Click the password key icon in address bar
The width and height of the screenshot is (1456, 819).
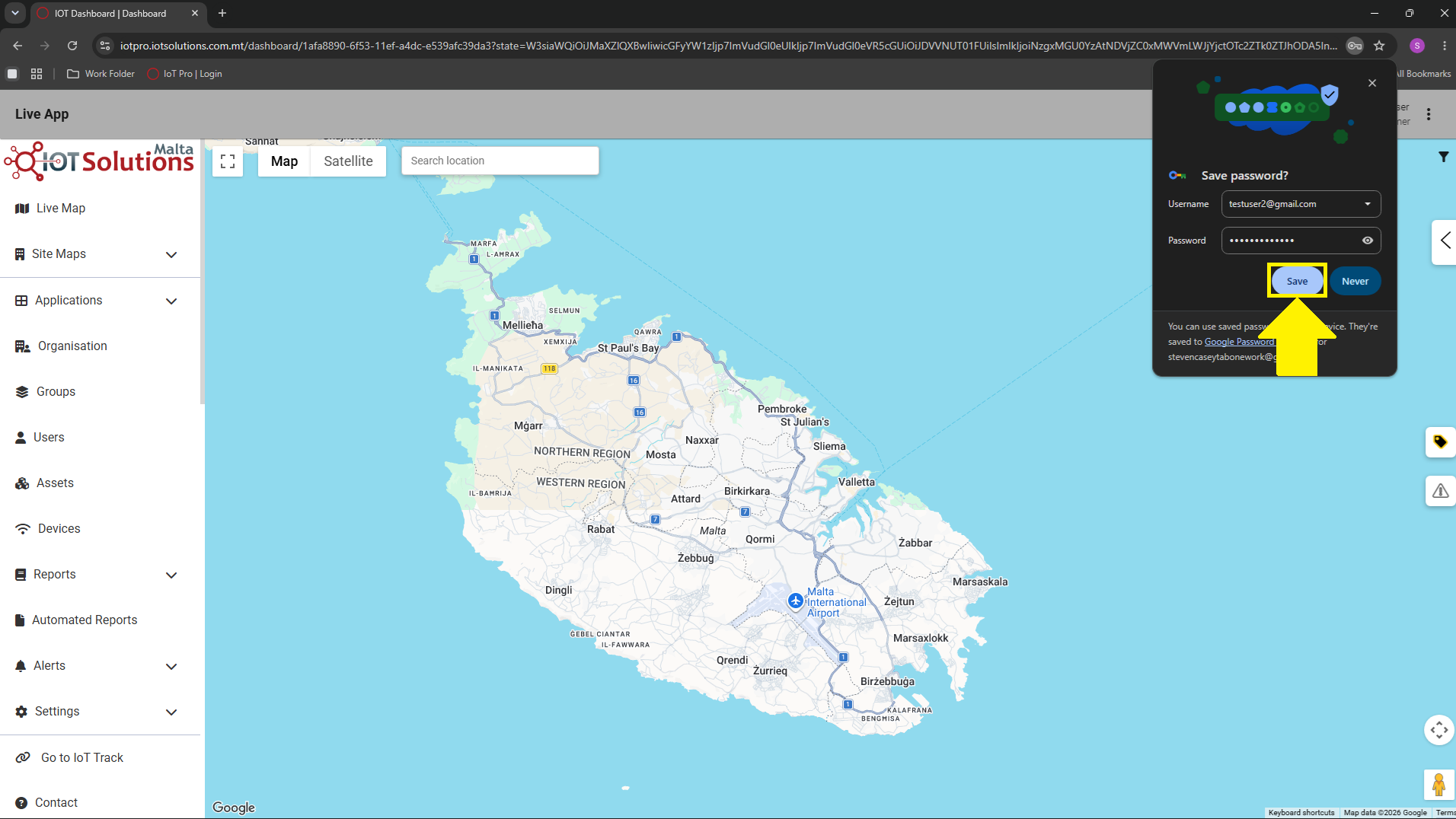pyautogui.click(x=1355, y=46)
